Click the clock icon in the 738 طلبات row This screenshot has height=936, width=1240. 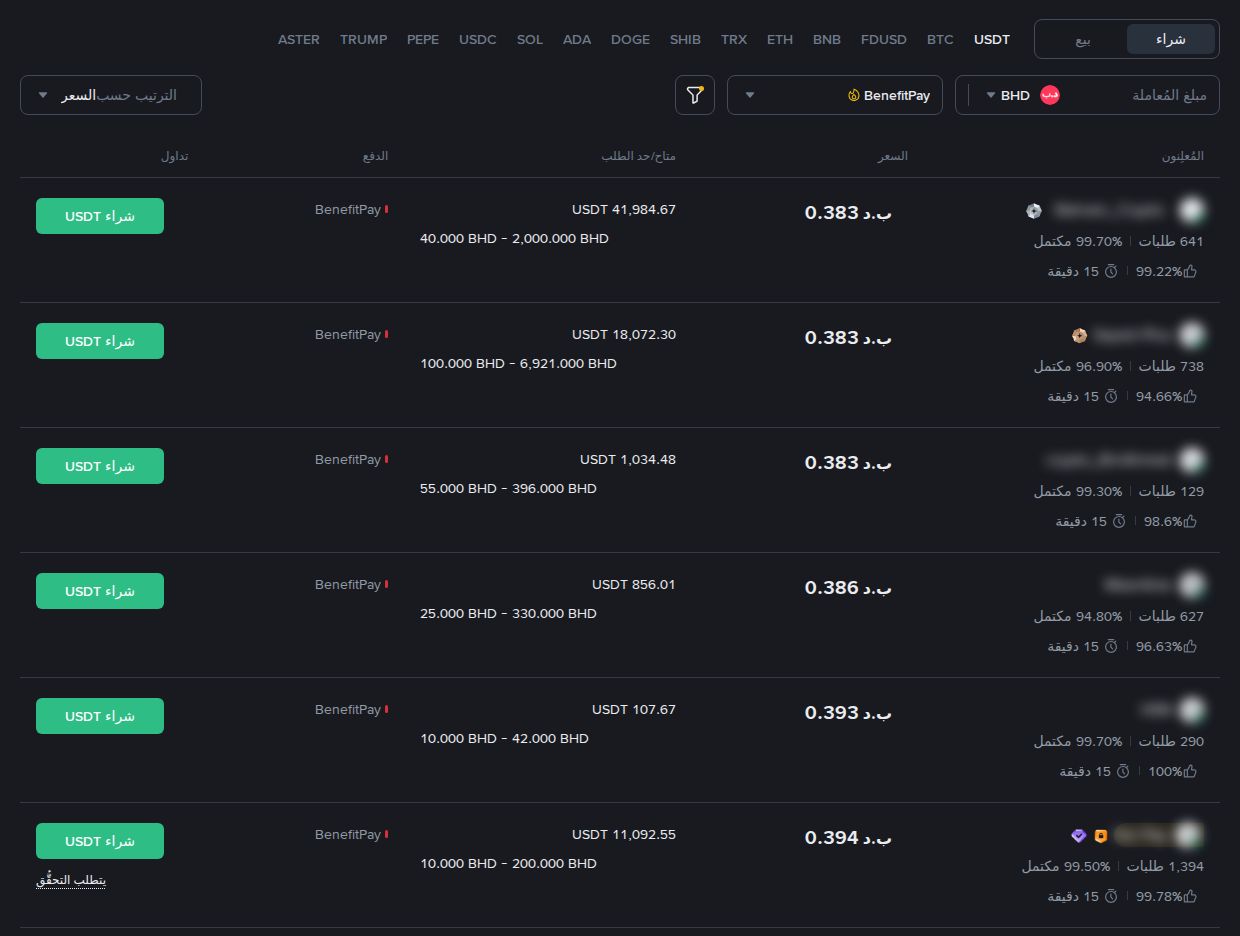pyautogui.click(x=1110, y=396)
